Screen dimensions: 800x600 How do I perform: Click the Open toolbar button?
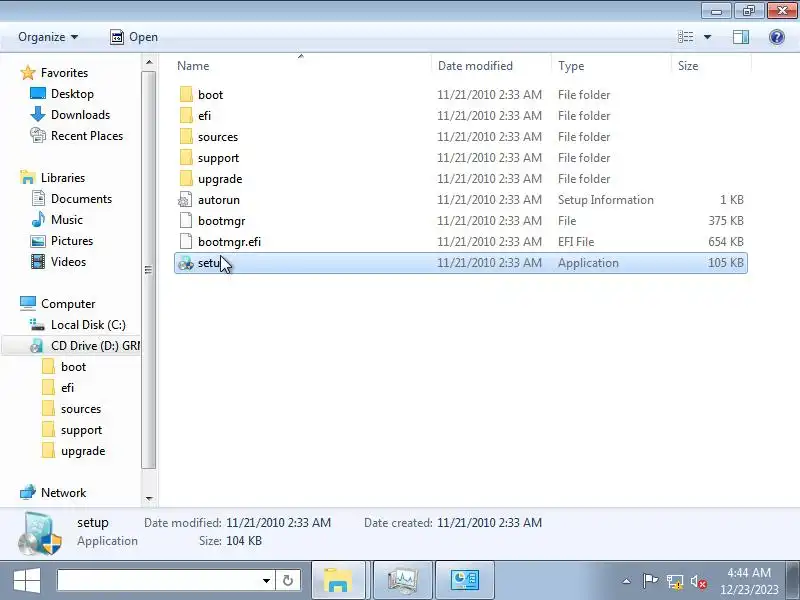coord(134,37)
